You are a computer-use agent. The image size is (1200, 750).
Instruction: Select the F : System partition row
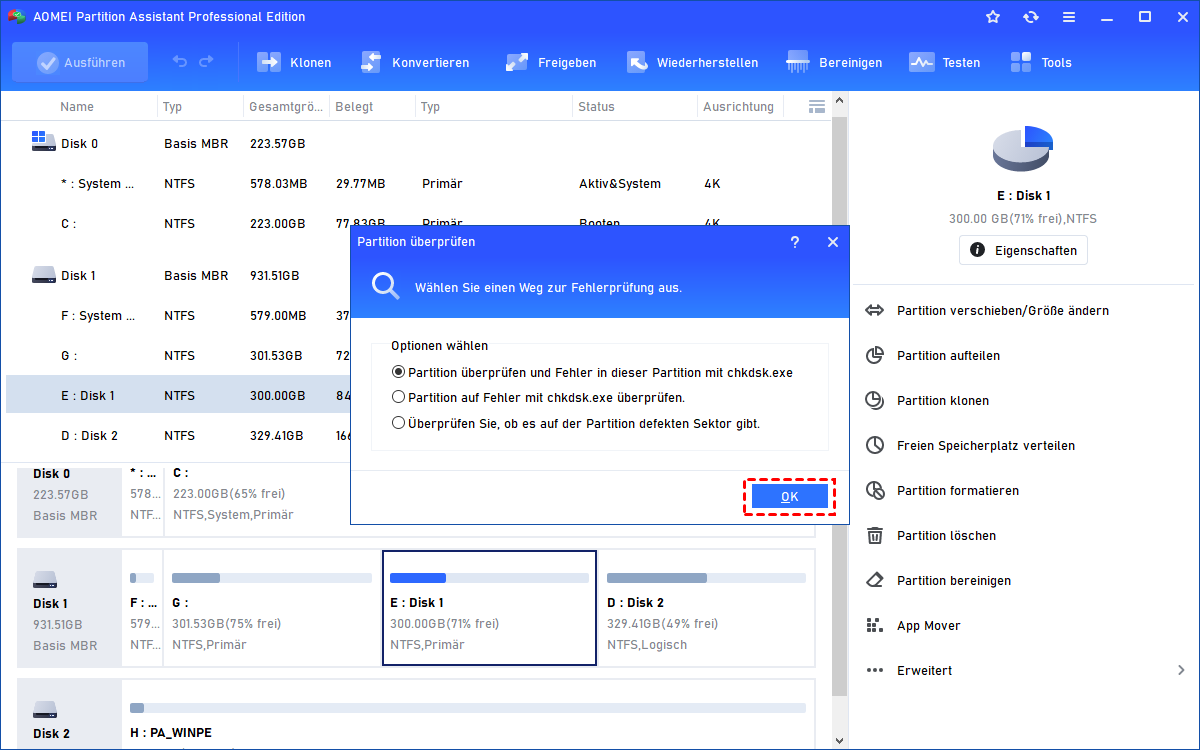coord(180,315)
